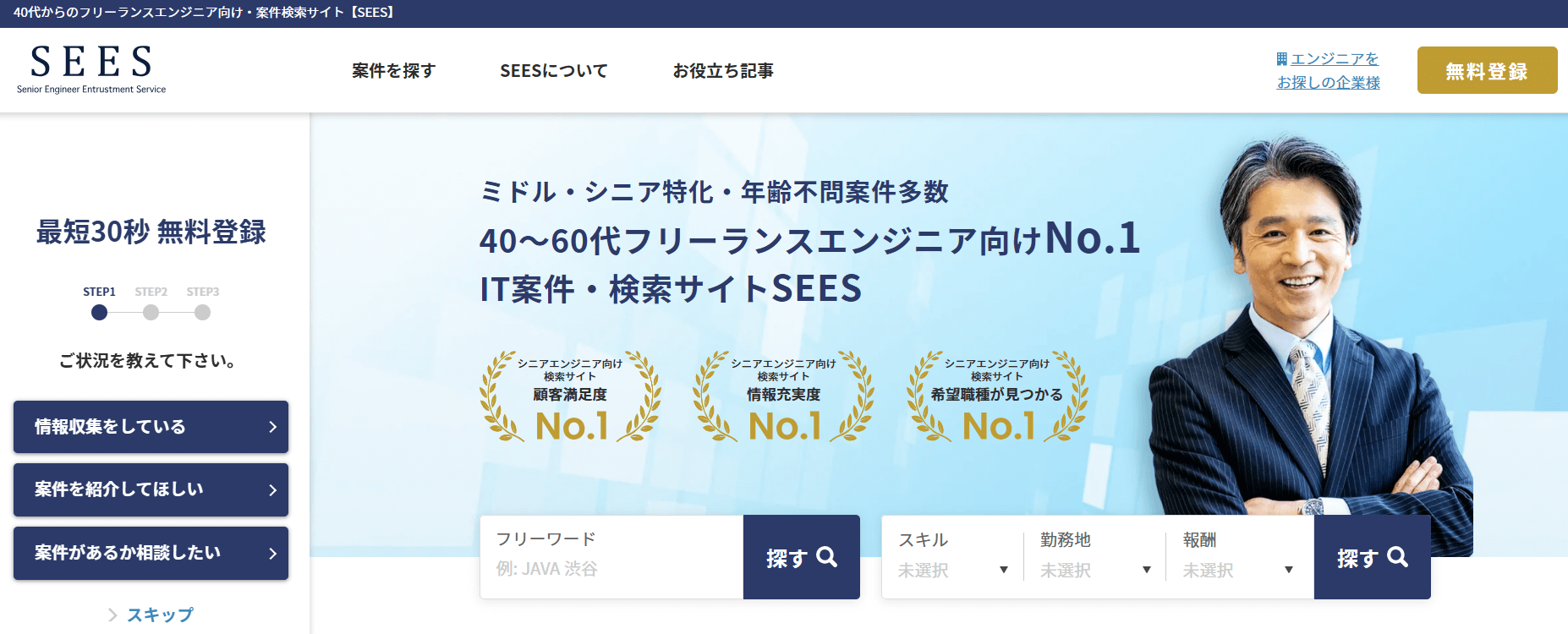Open the スキル dropdown
This screenshot has width=1568, height=634.
click(x=952, y=558)
